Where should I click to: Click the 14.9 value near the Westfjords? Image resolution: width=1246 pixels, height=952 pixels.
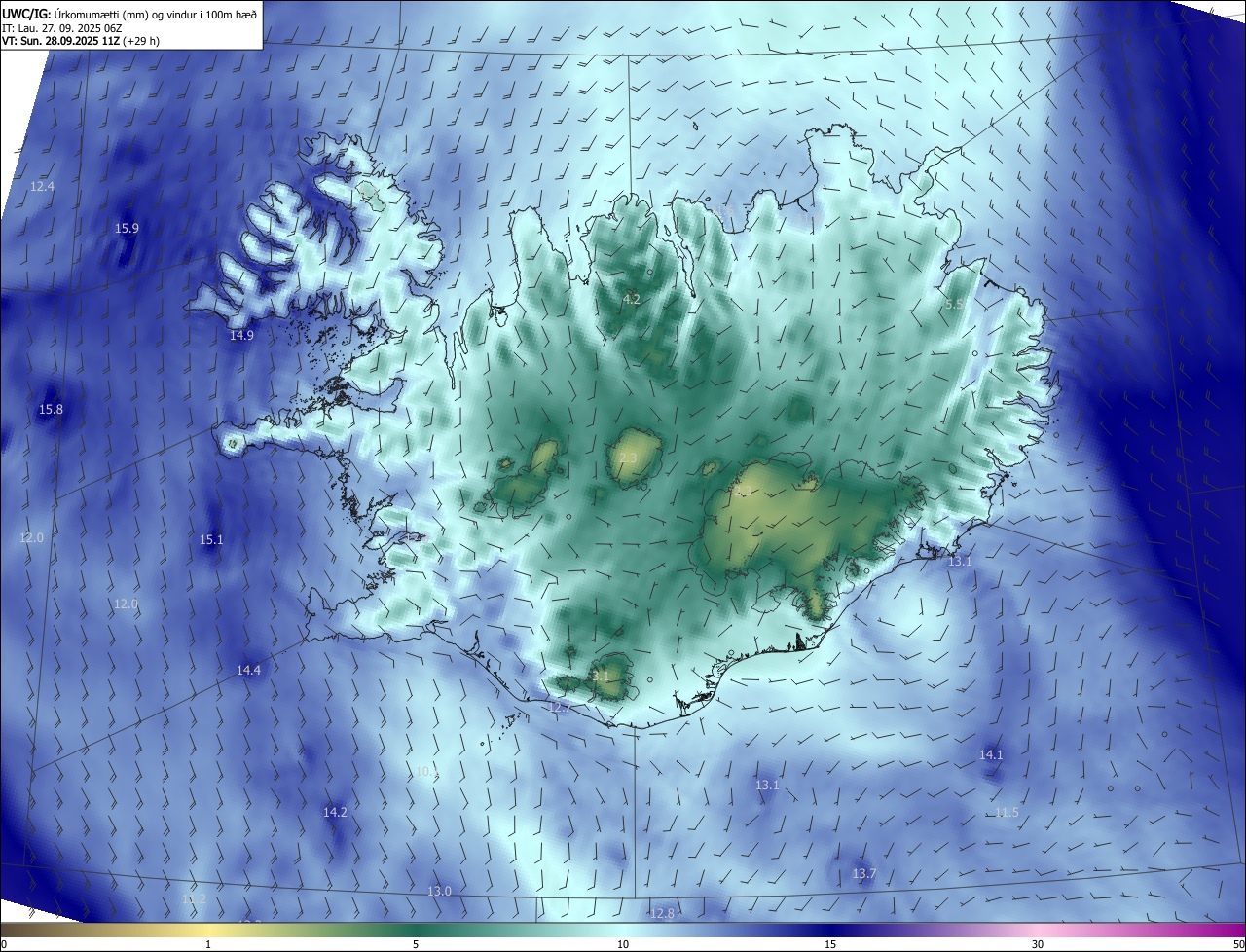pyautogui.click(x=241, y=335)
